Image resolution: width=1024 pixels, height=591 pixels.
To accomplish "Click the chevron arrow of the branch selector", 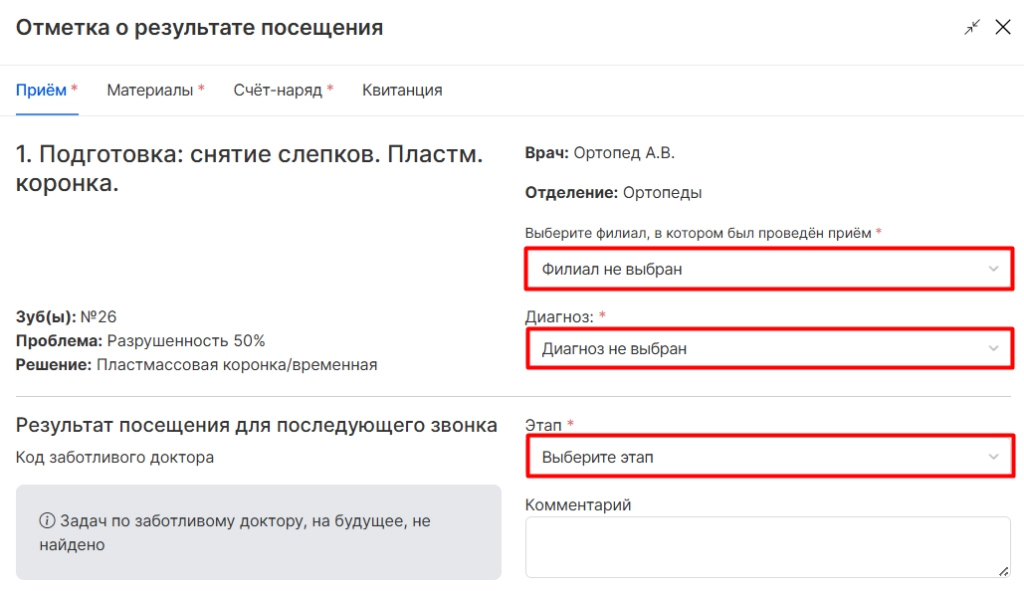I will click(993, 269).
